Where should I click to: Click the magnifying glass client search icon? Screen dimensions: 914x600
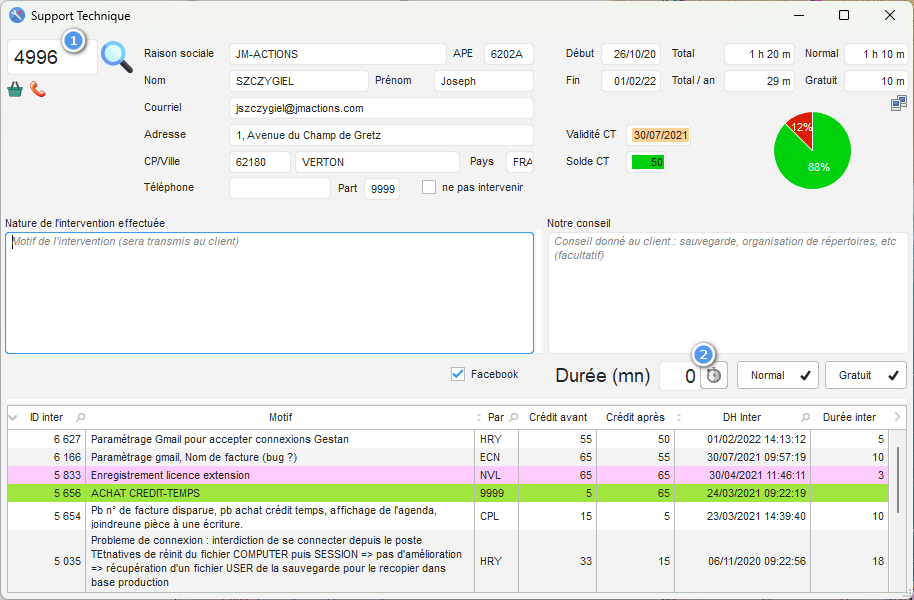click(x=117, y=58)
